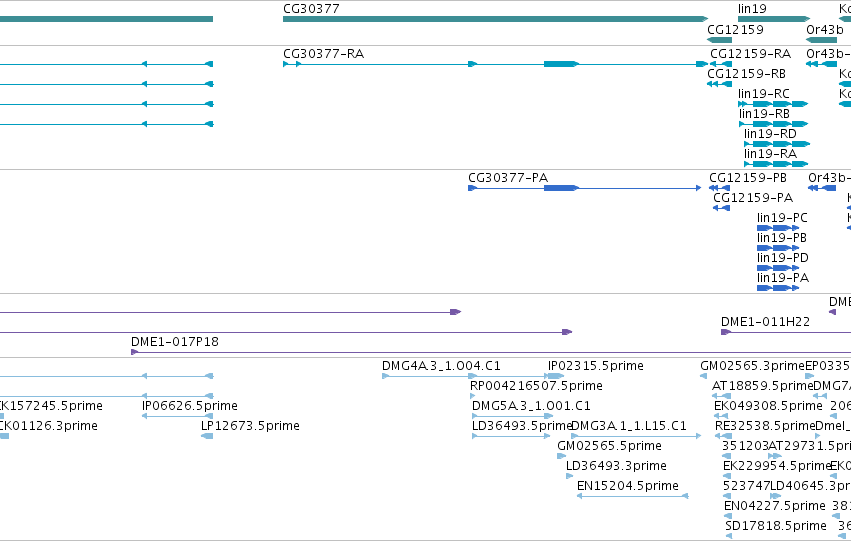Click the IP06626.5prime alignment line

click(177, 416)
